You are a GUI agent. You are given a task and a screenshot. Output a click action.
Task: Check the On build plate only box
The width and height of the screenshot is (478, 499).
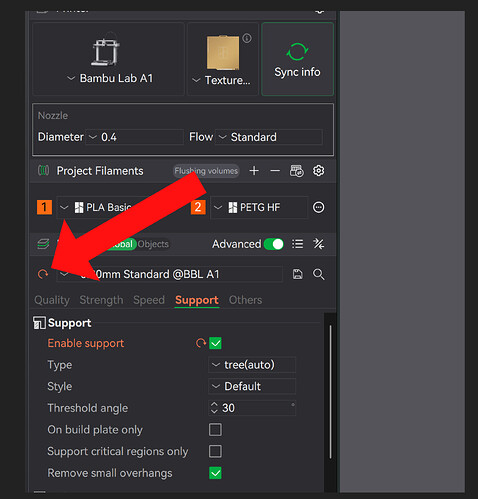215,430
